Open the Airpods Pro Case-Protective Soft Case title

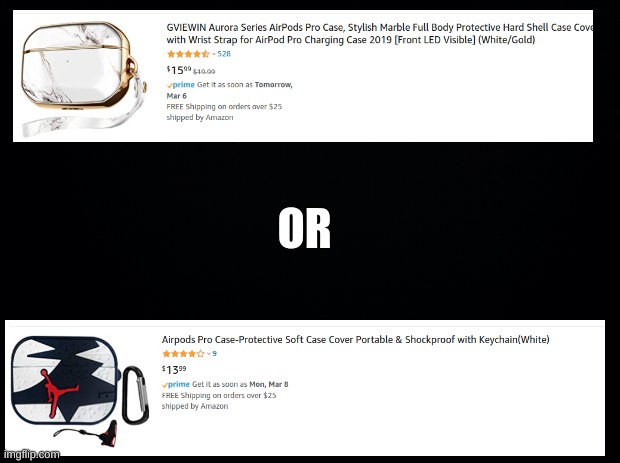click(x=355, y=340)
